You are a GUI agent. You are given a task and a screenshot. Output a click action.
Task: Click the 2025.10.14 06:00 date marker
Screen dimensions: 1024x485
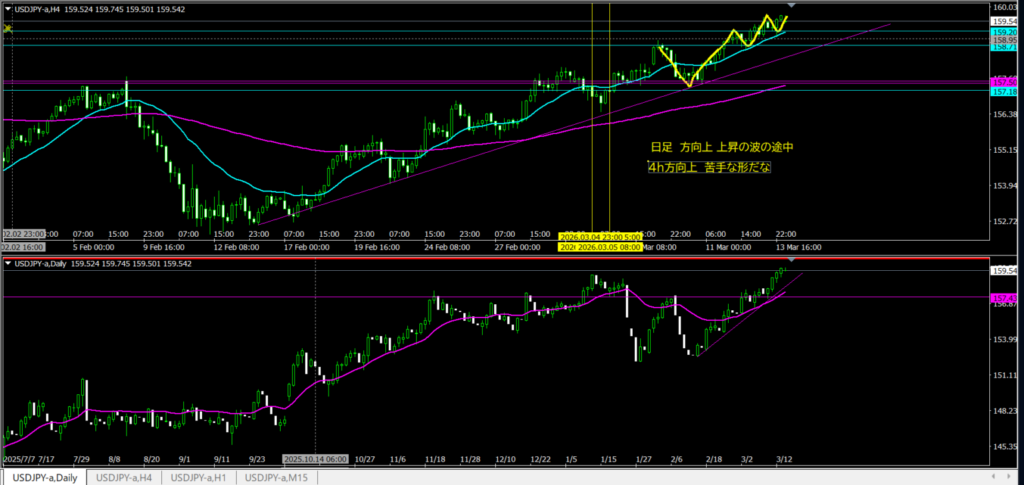[314, 458]
